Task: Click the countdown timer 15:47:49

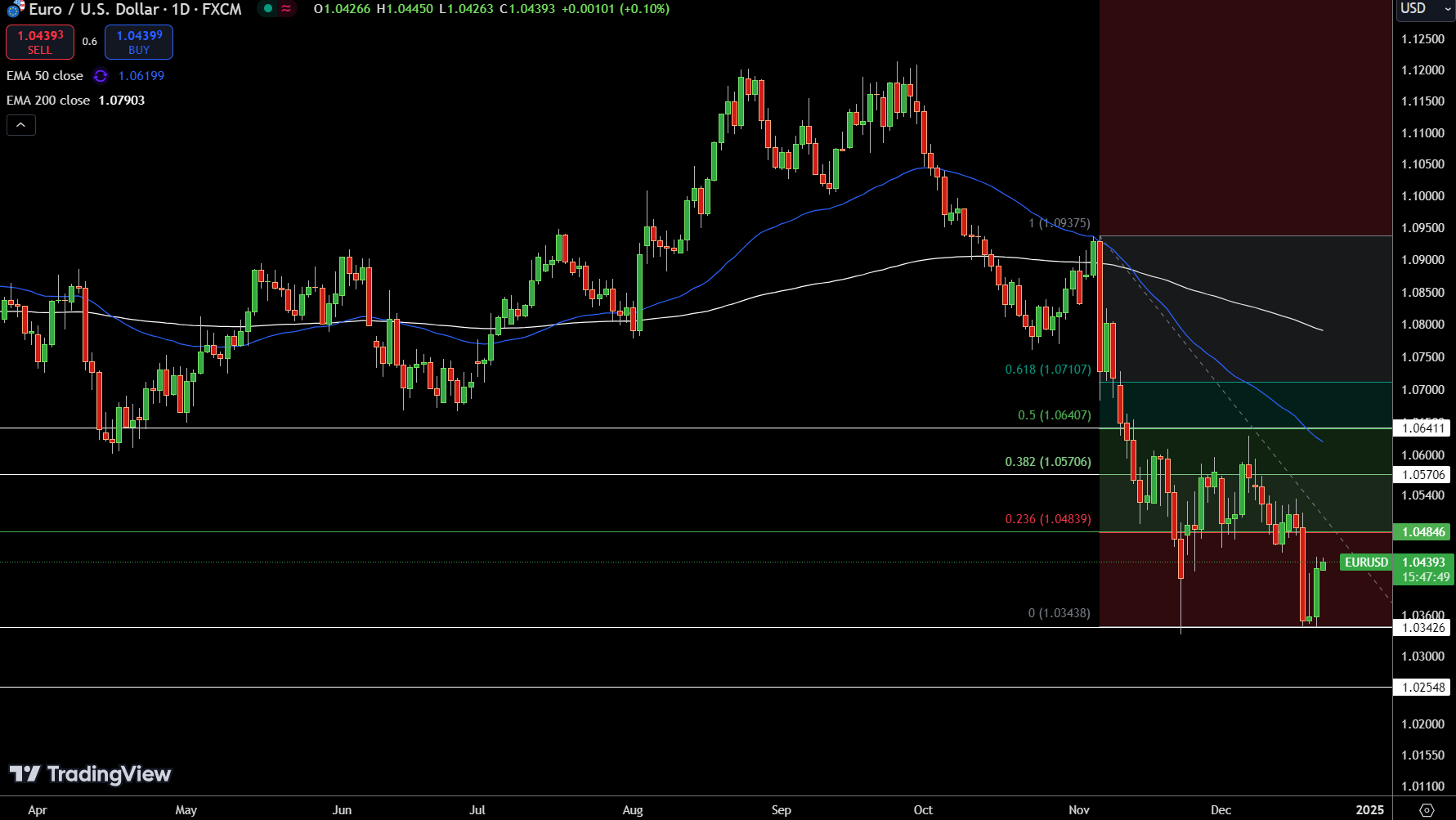Action: tap(1426, 577)
